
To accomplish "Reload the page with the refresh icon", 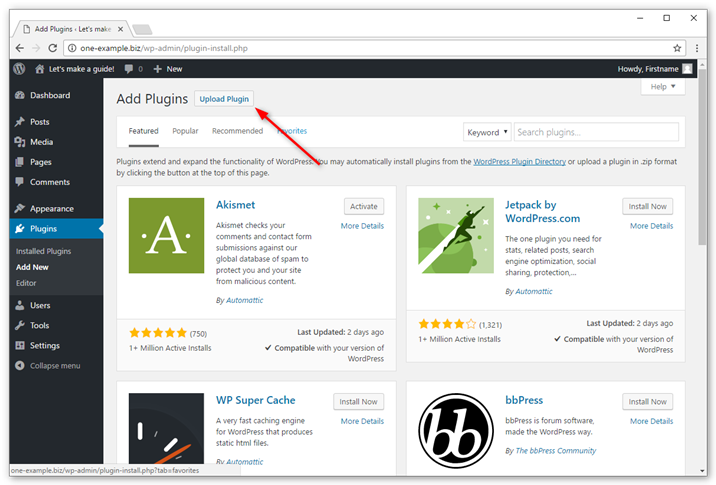I will [53, 48].
